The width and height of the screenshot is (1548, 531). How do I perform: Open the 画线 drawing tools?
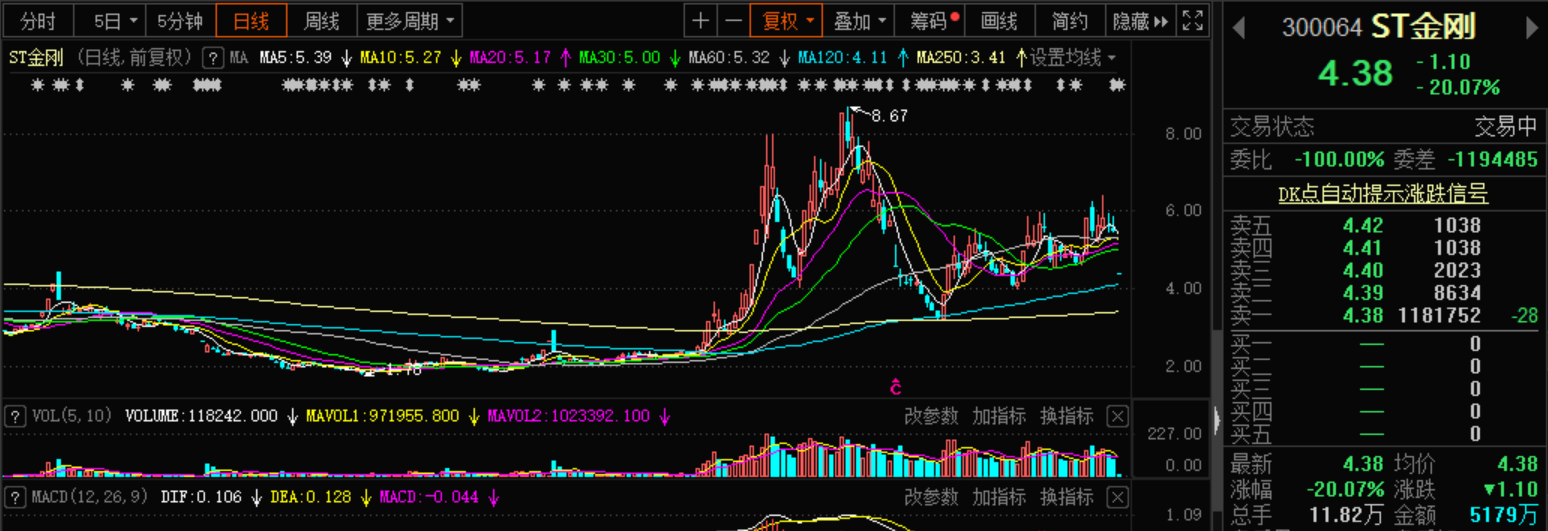(999, 21)
